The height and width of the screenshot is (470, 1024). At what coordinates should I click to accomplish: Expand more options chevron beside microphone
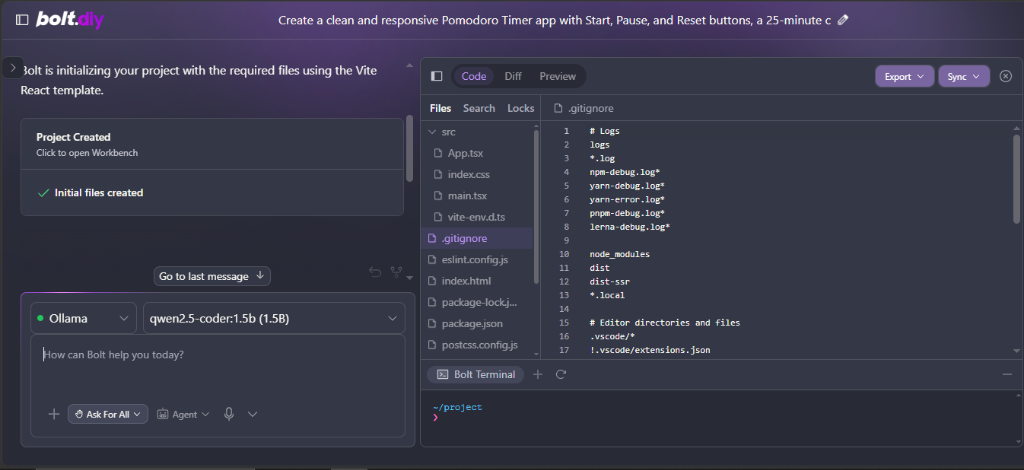(x=253, y=414)
